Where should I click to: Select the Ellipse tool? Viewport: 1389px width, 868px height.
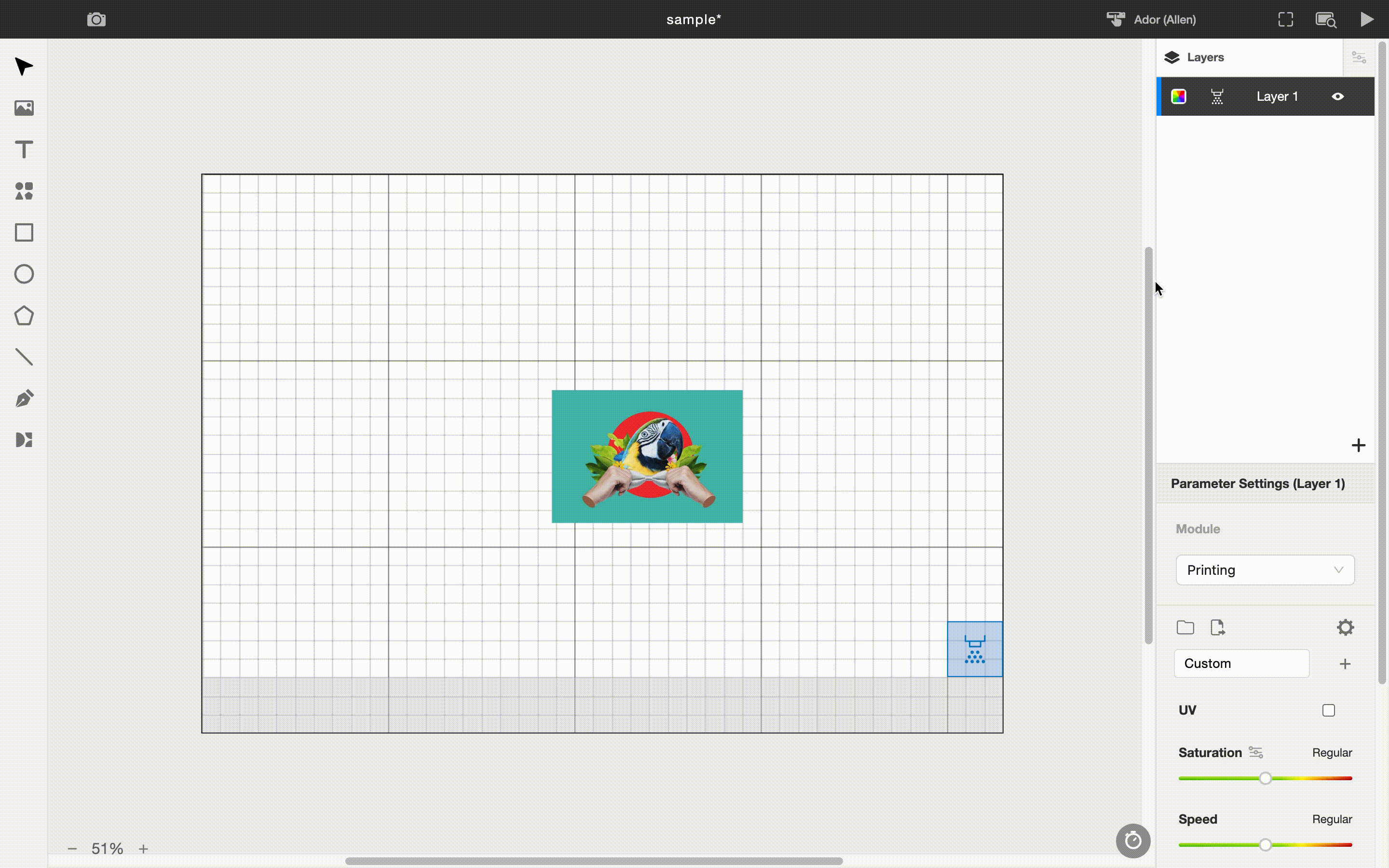click(x=24, y=274)
